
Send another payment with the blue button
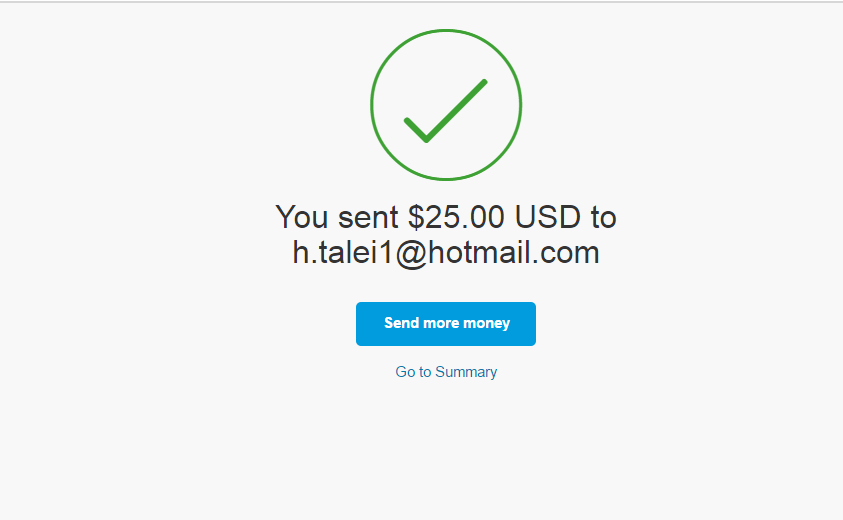[446, 324]
